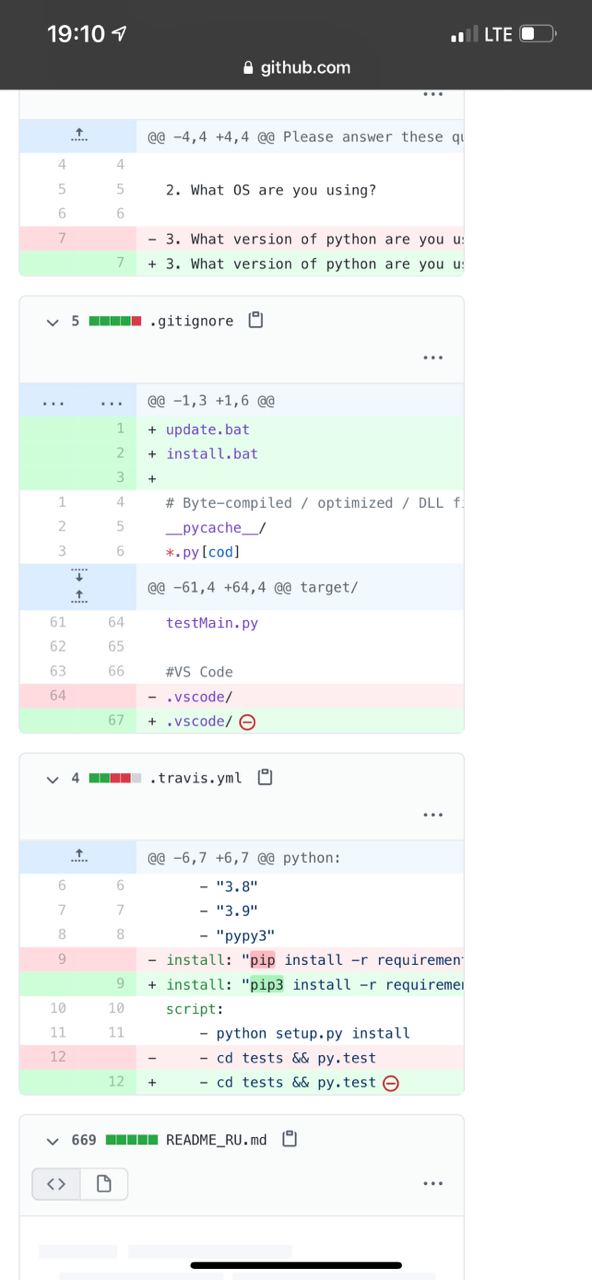The height and width of the screenshot is (1280, 592).
Task: Tap the battery indicator in status bar
Action: point(537,34)
